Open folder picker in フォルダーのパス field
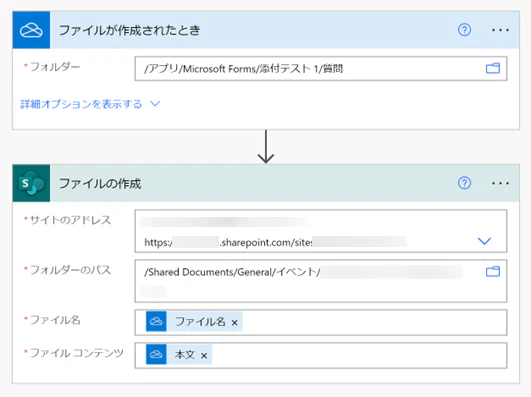Image resolution: width=531 pixels, height=397 pixels. coord(493,271)
